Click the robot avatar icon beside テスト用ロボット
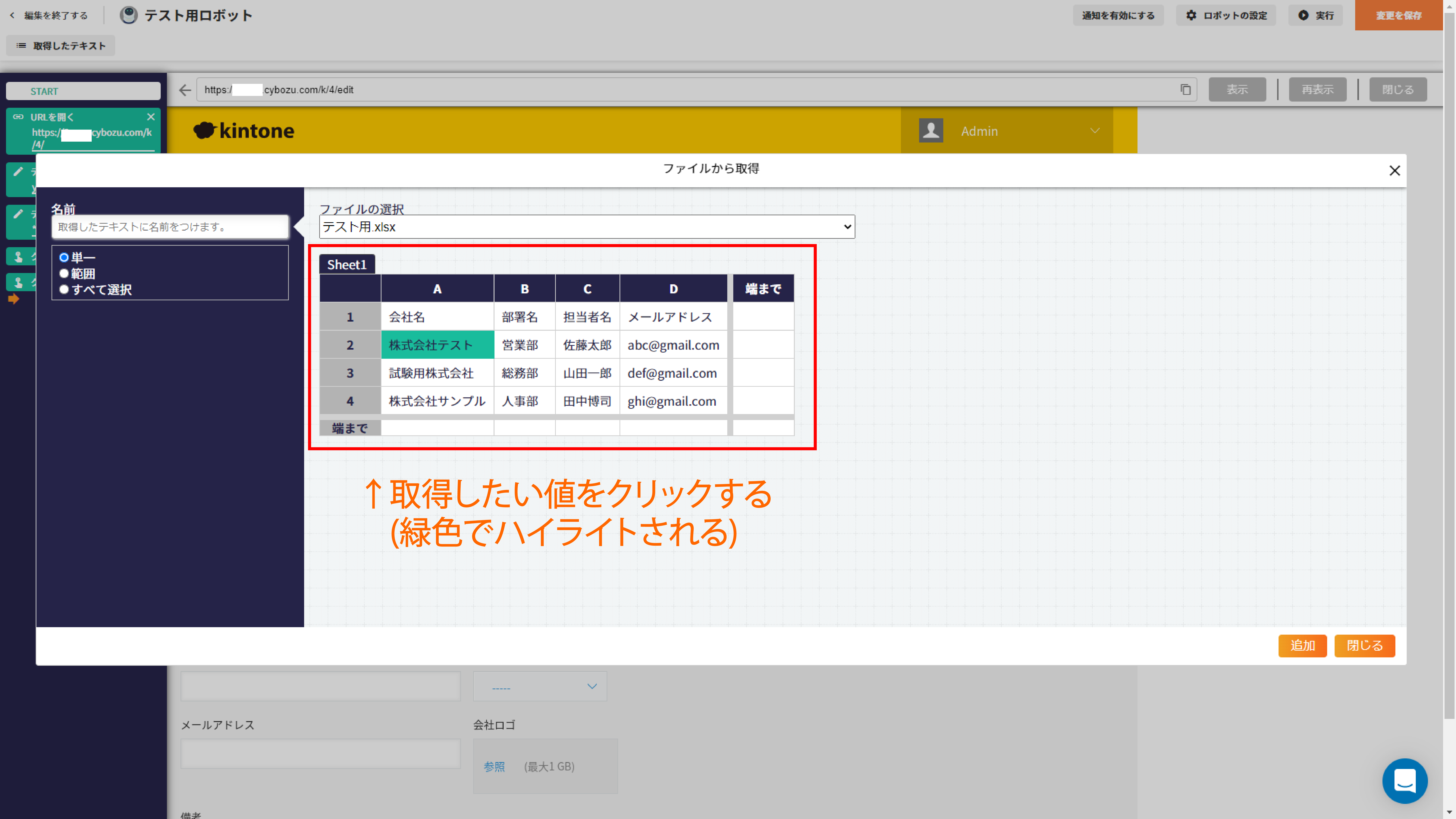 pyautogui.click(x=129, y=15)
